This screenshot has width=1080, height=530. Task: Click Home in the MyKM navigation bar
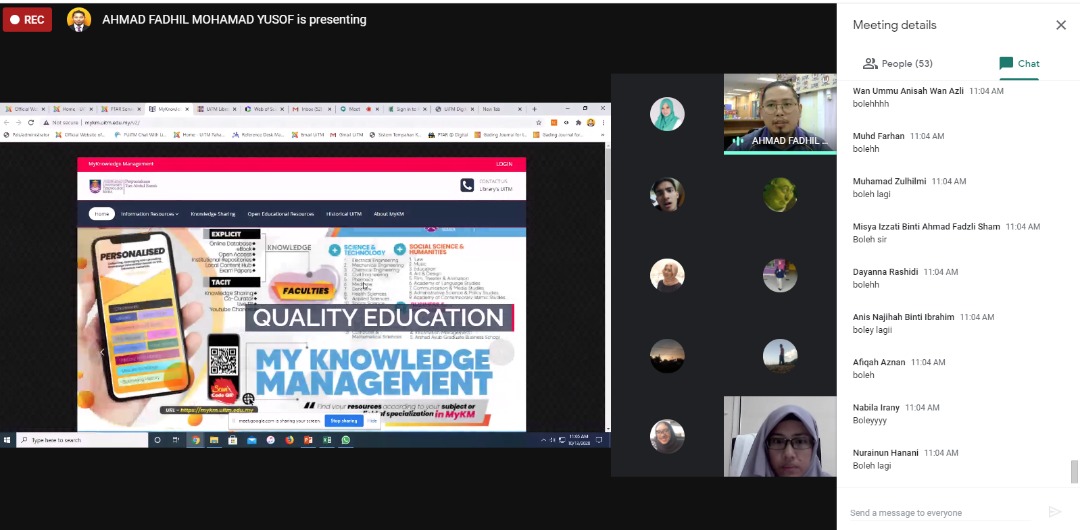[102, 214]
